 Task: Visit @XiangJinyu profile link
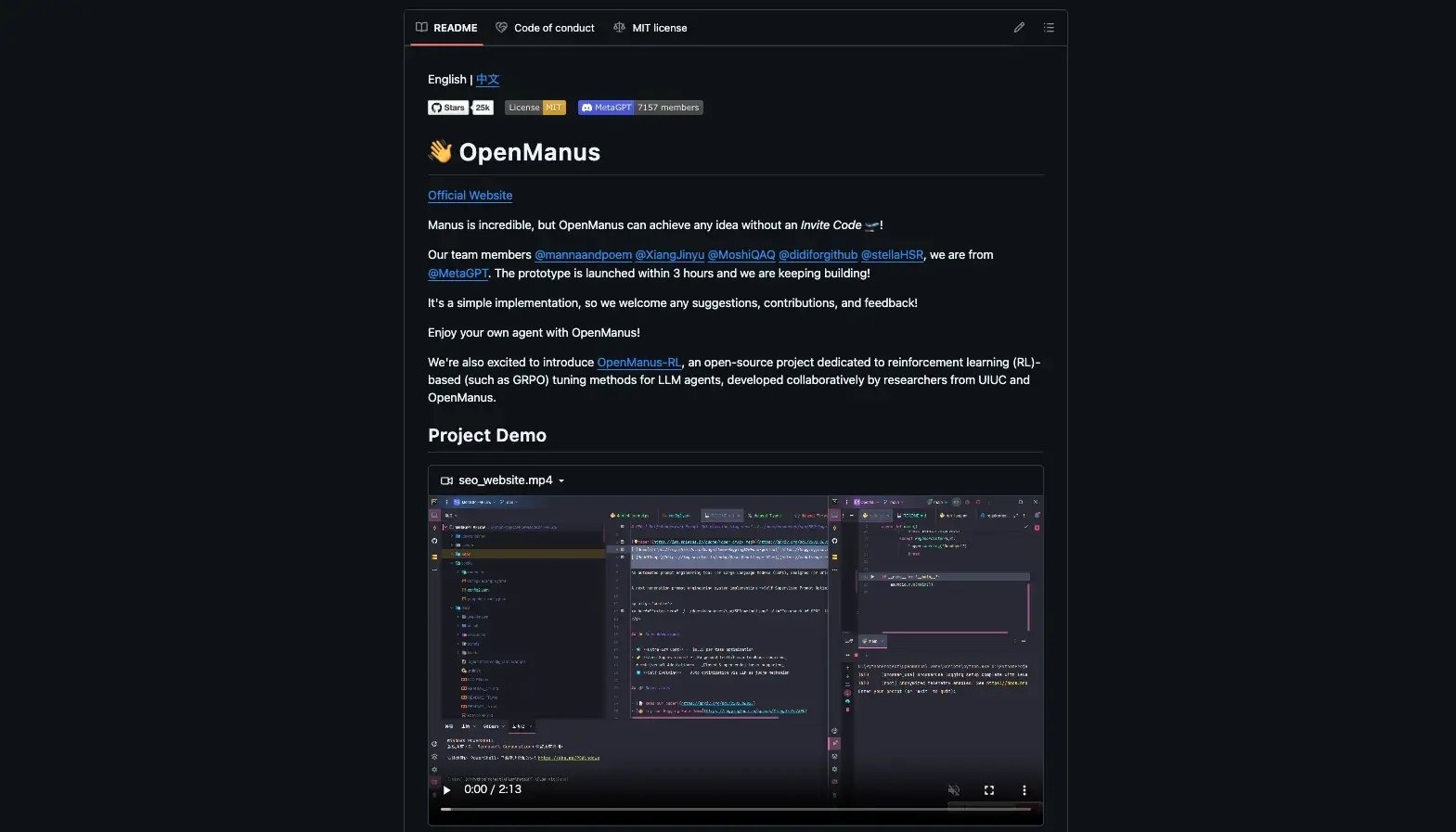pos(669,255)
